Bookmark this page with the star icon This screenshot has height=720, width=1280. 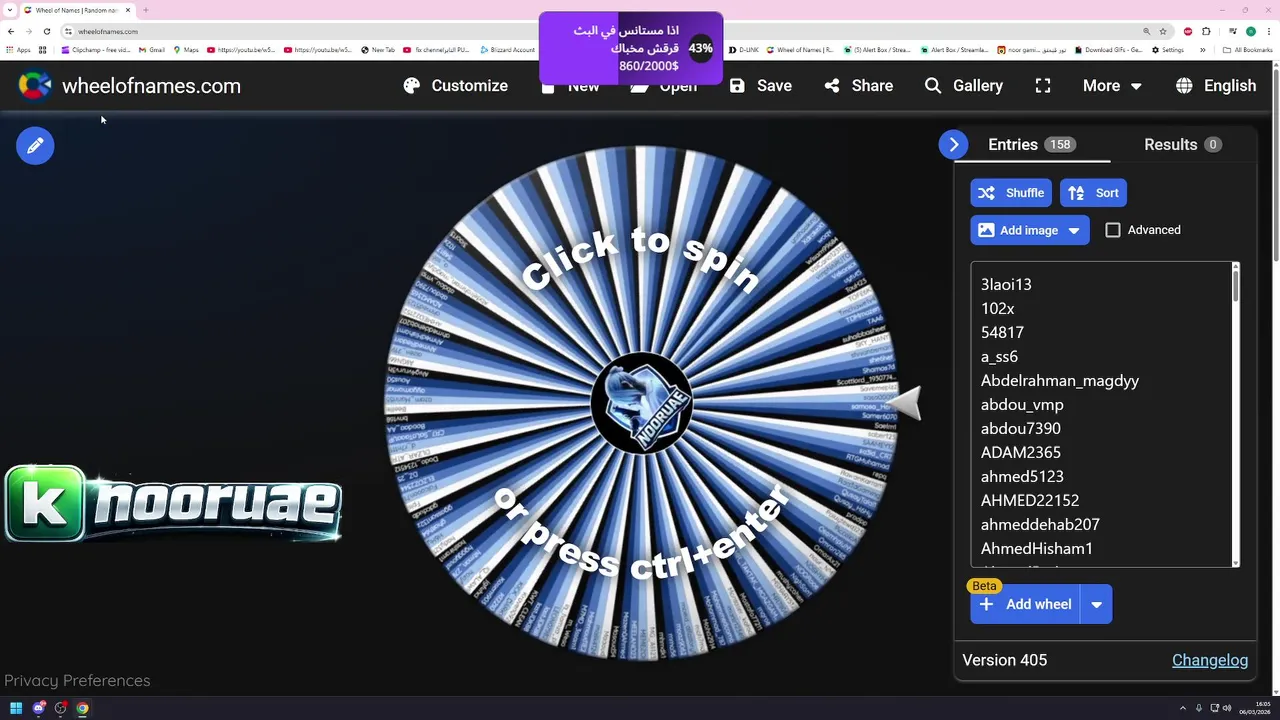click(1163, 31)
